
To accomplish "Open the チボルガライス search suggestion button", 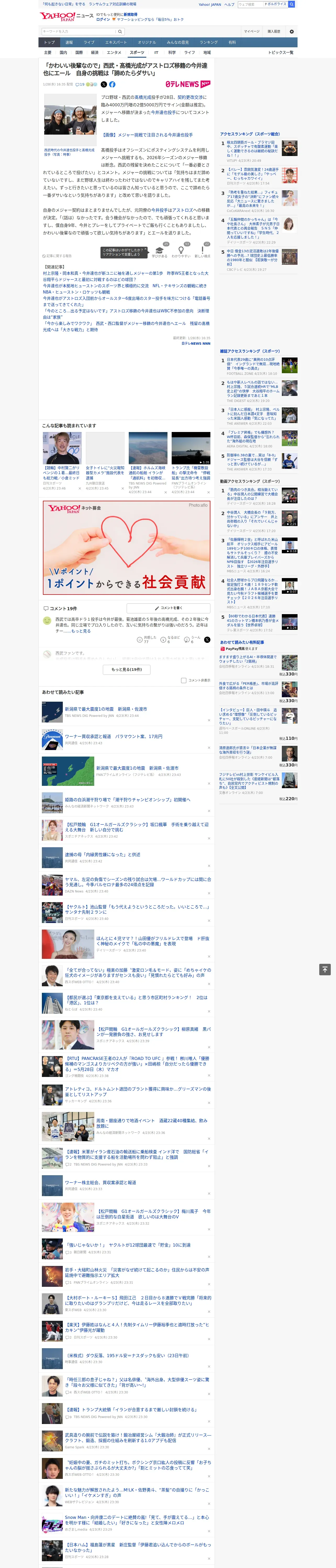I will click(x=275, y=4).
